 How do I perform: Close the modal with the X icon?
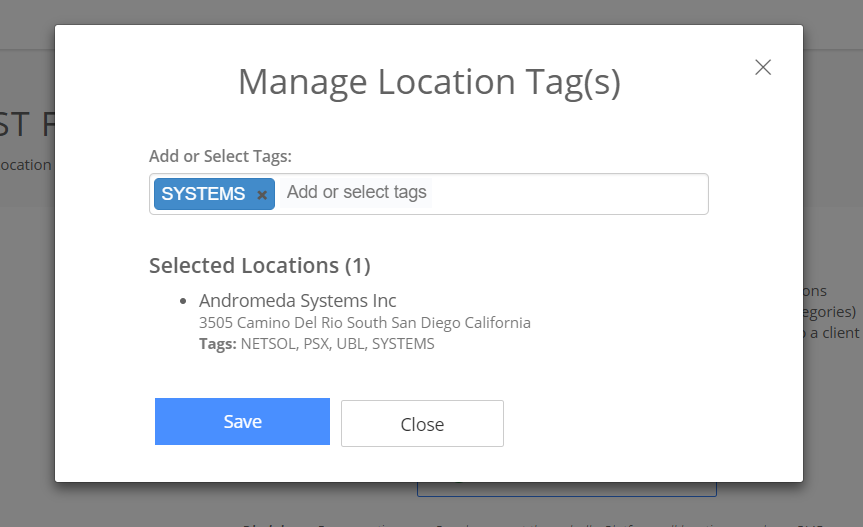[763, 67]
